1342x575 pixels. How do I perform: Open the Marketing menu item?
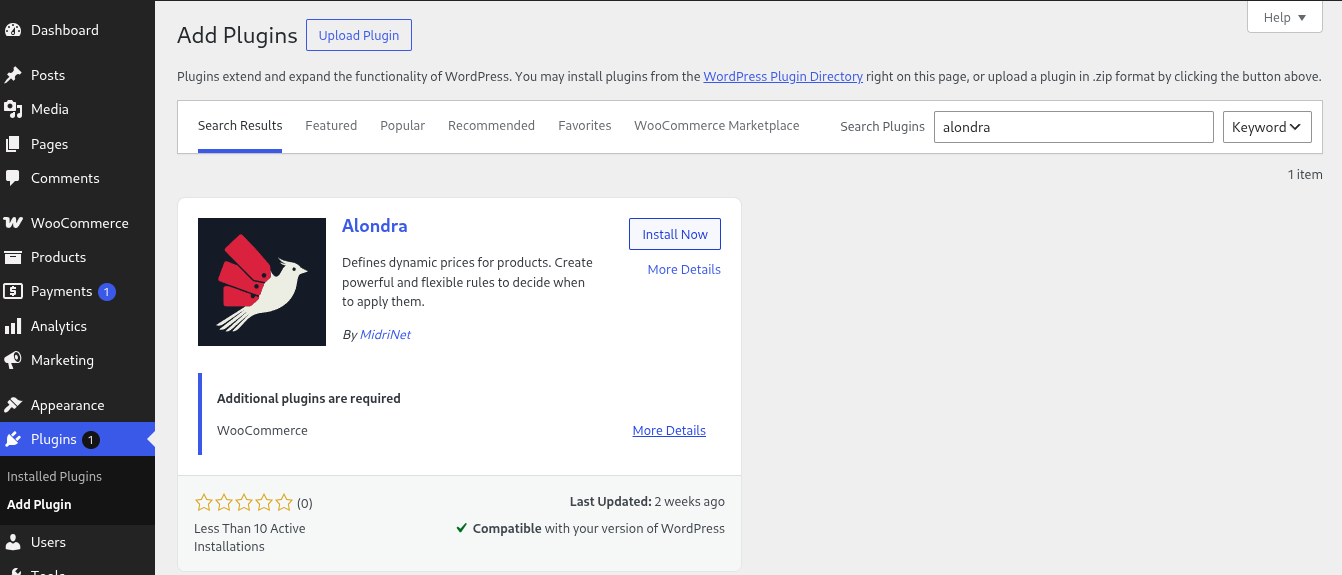77,360
